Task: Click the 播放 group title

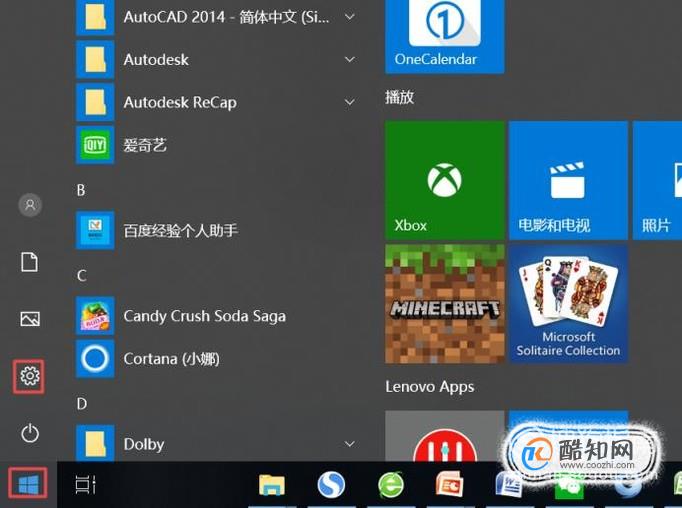Action: click(x=399, y=97)
